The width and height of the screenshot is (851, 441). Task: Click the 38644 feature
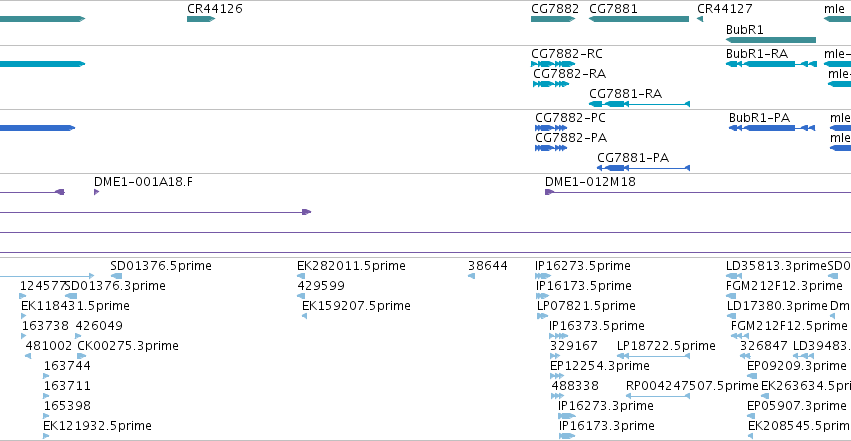(x=471, y=276)
